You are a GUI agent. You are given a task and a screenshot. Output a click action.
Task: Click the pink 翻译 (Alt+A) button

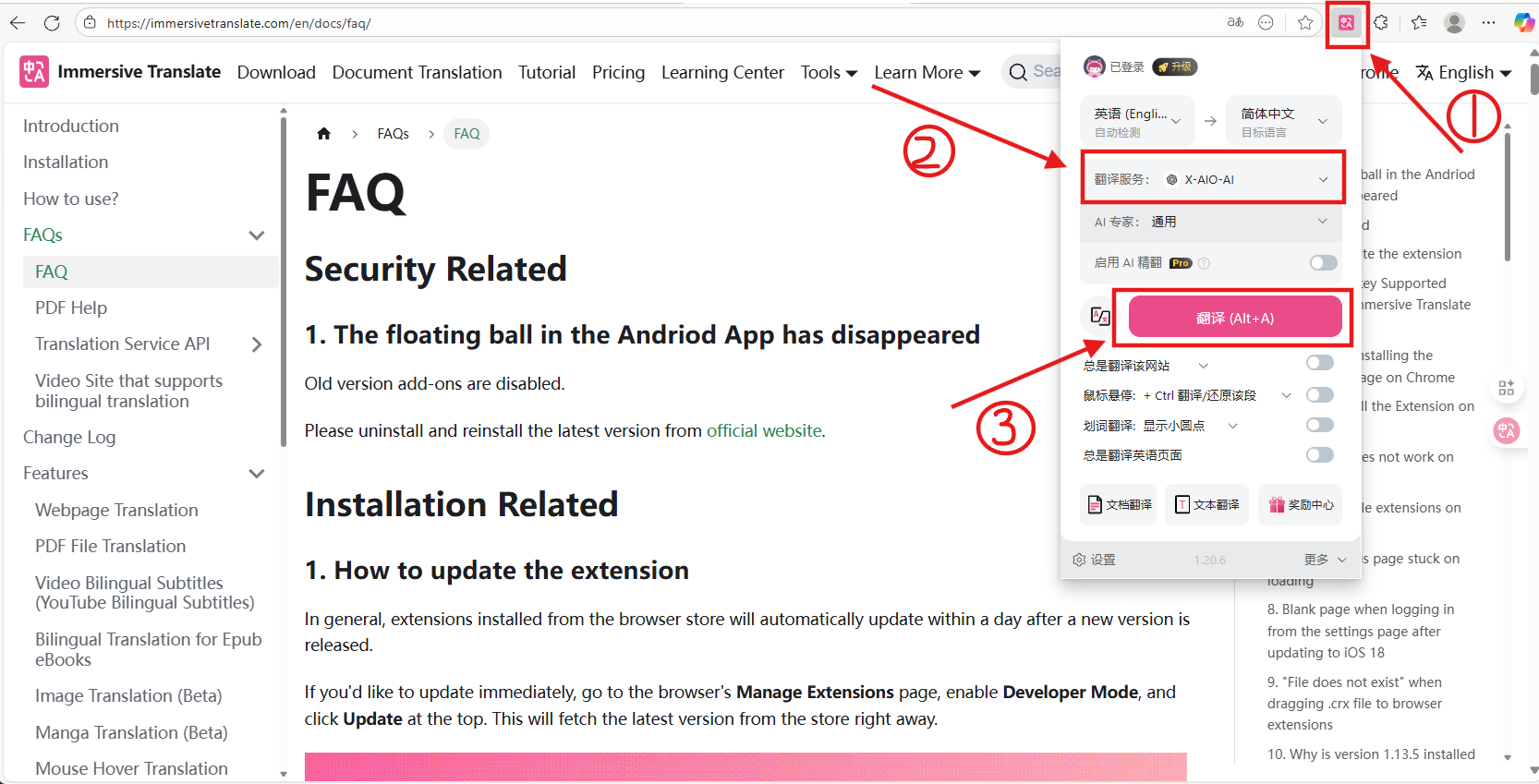click(x=1235, y=317)
